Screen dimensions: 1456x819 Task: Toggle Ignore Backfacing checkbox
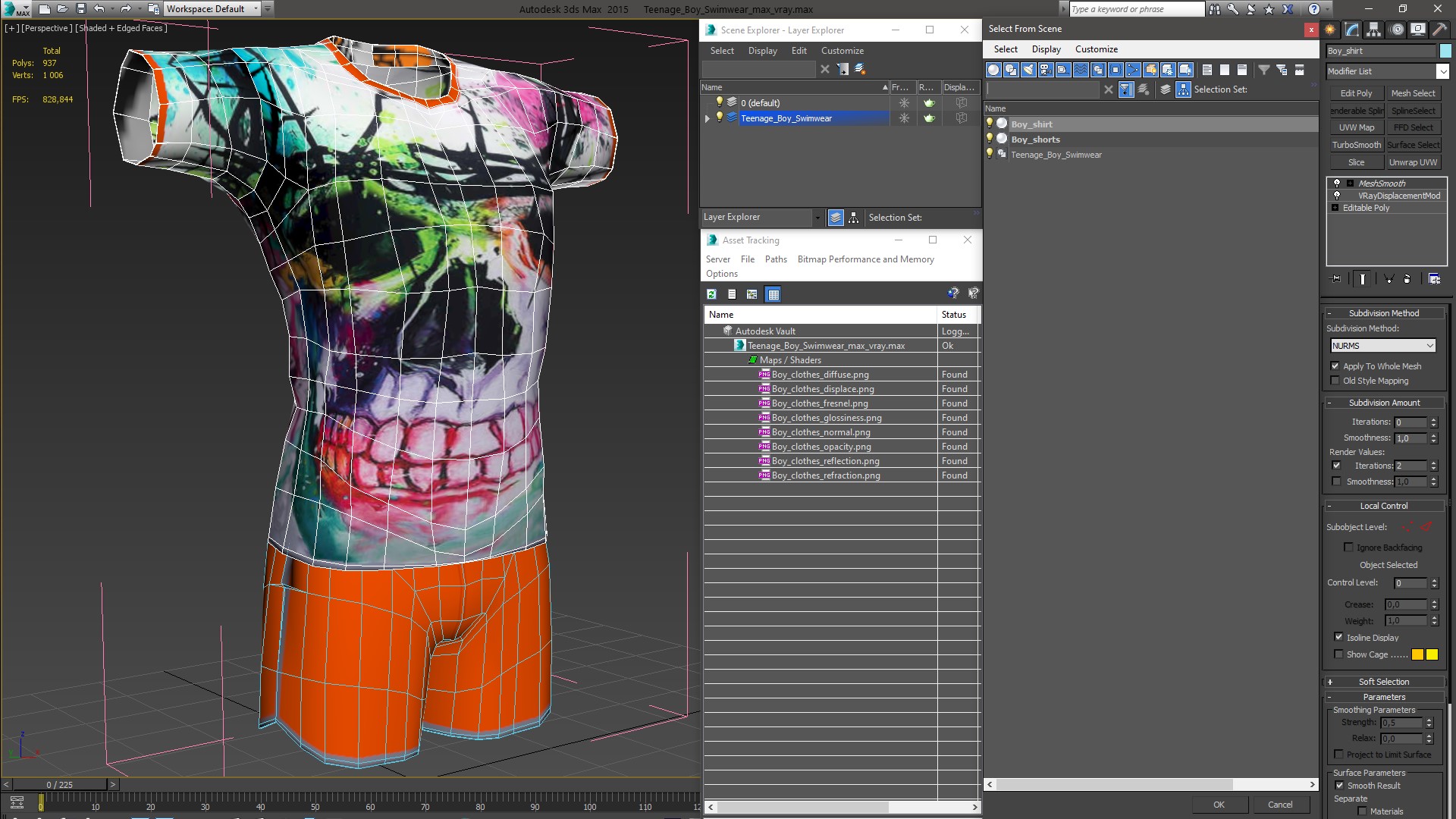1348,548
